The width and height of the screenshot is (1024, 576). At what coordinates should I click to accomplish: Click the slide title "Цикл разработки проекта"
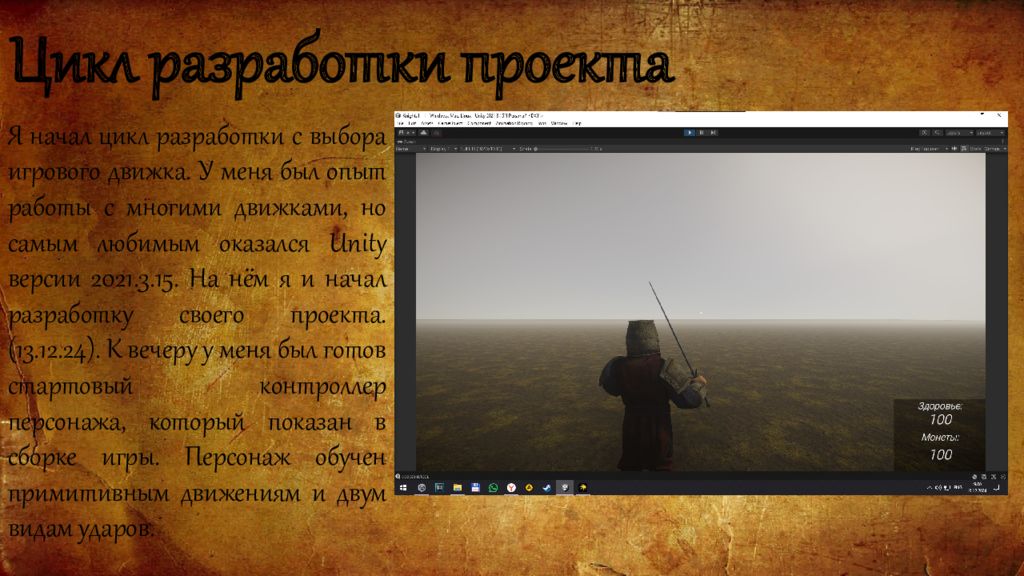pyautogui.click(x=342, y=65)
